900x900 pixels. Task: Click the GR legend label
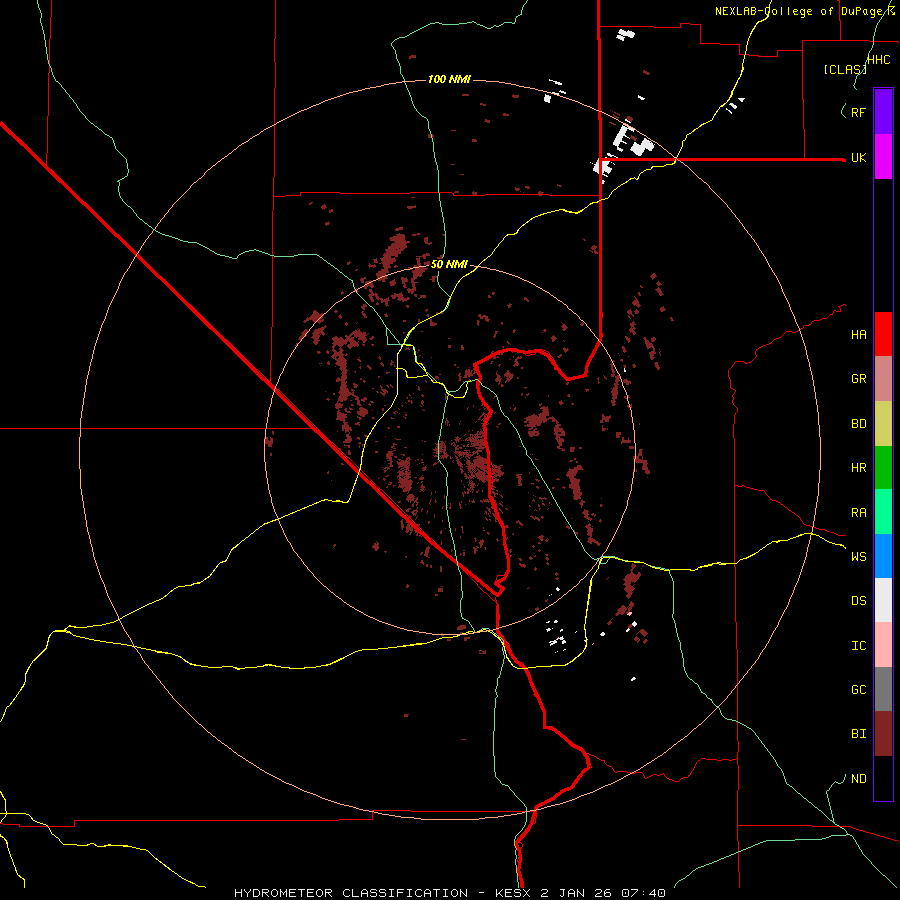click(858, 379)
